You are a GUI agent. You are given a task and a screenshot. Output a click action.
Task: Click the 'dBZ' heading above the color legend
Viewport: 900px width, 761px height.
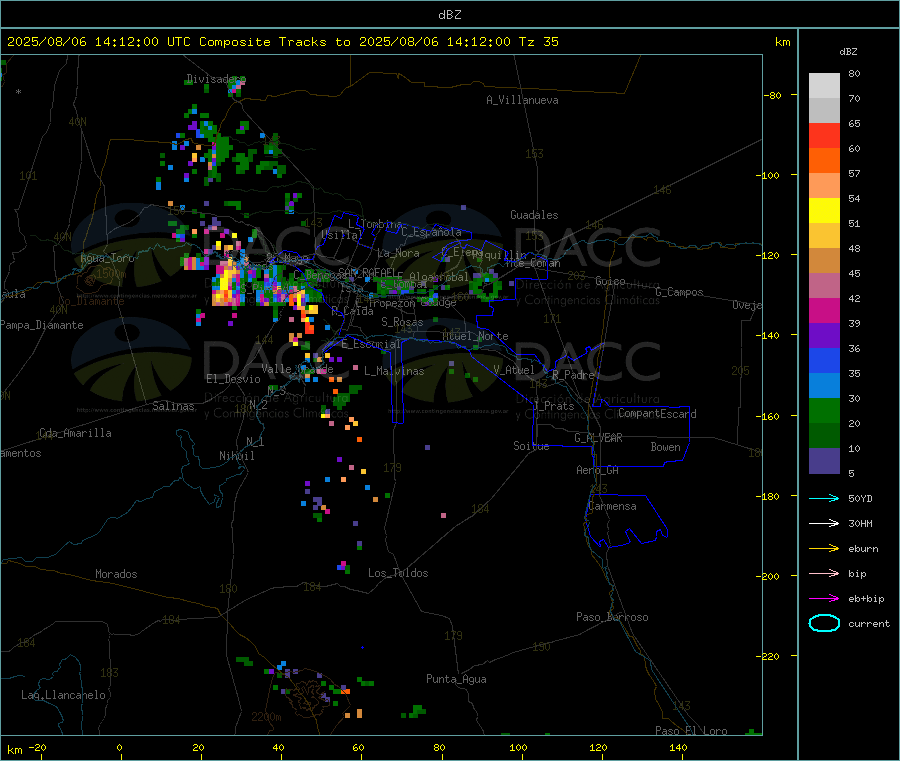tap(848, 52)
